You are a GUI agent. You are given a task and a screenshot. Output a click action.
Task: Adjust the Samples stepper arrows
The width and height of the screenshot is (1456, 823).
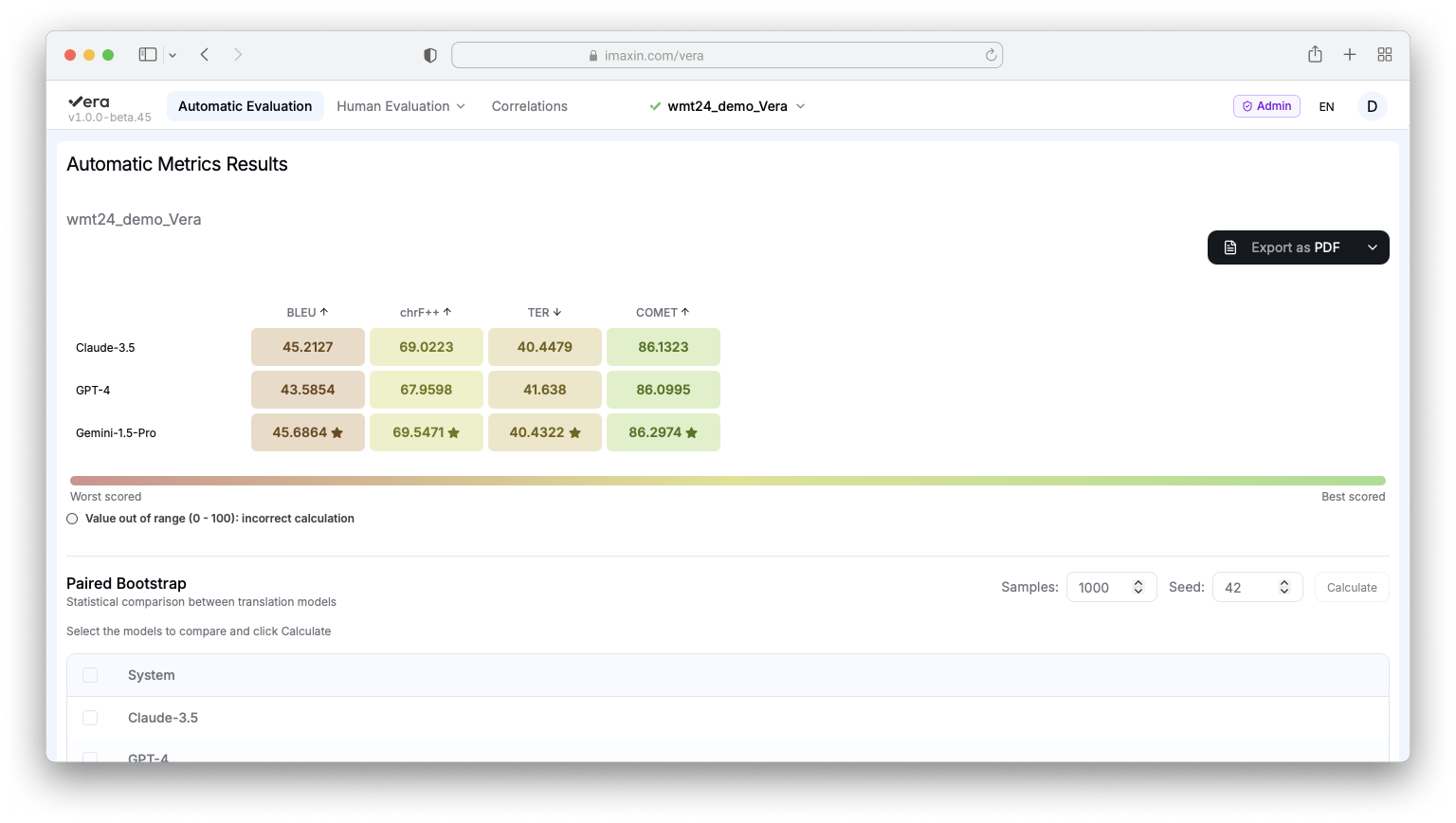pyautogui.click(x=1138, y=588)
